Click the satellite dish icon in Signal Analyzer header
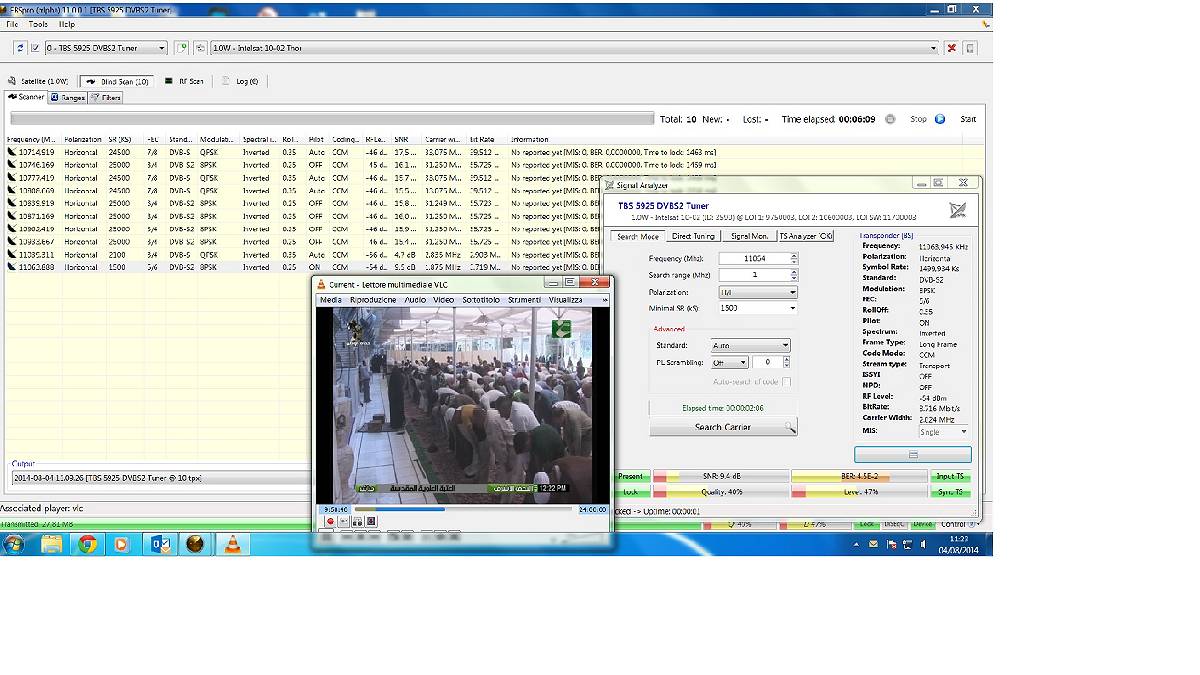 [957, 210]
